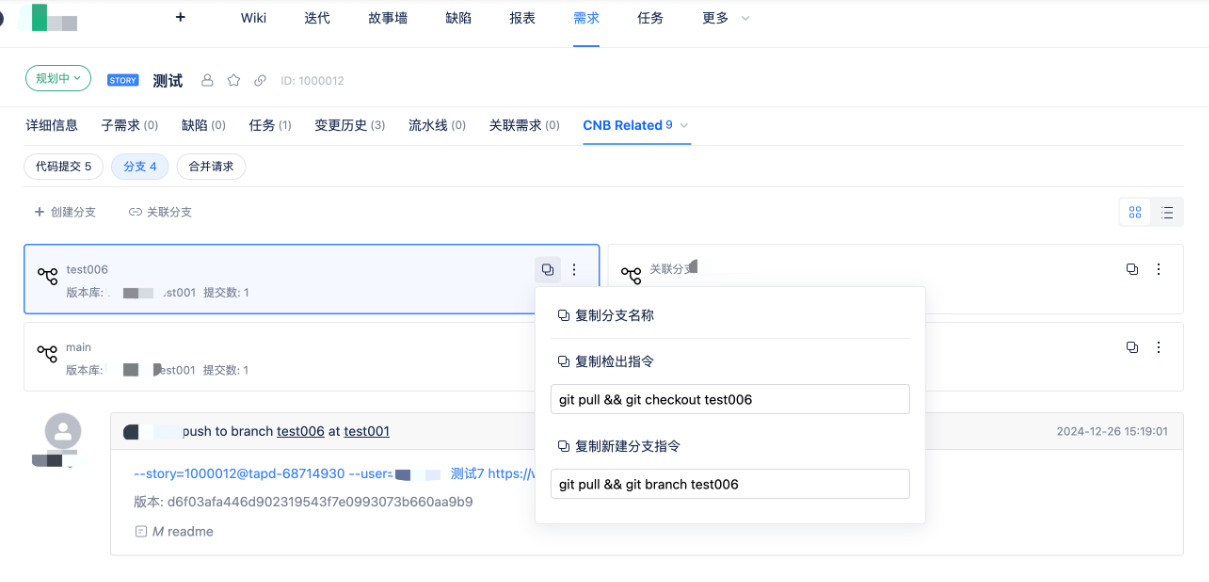Screen dimensions: 1209x582
Task: Click the person icon next to story title
Action: pos(208,81)
